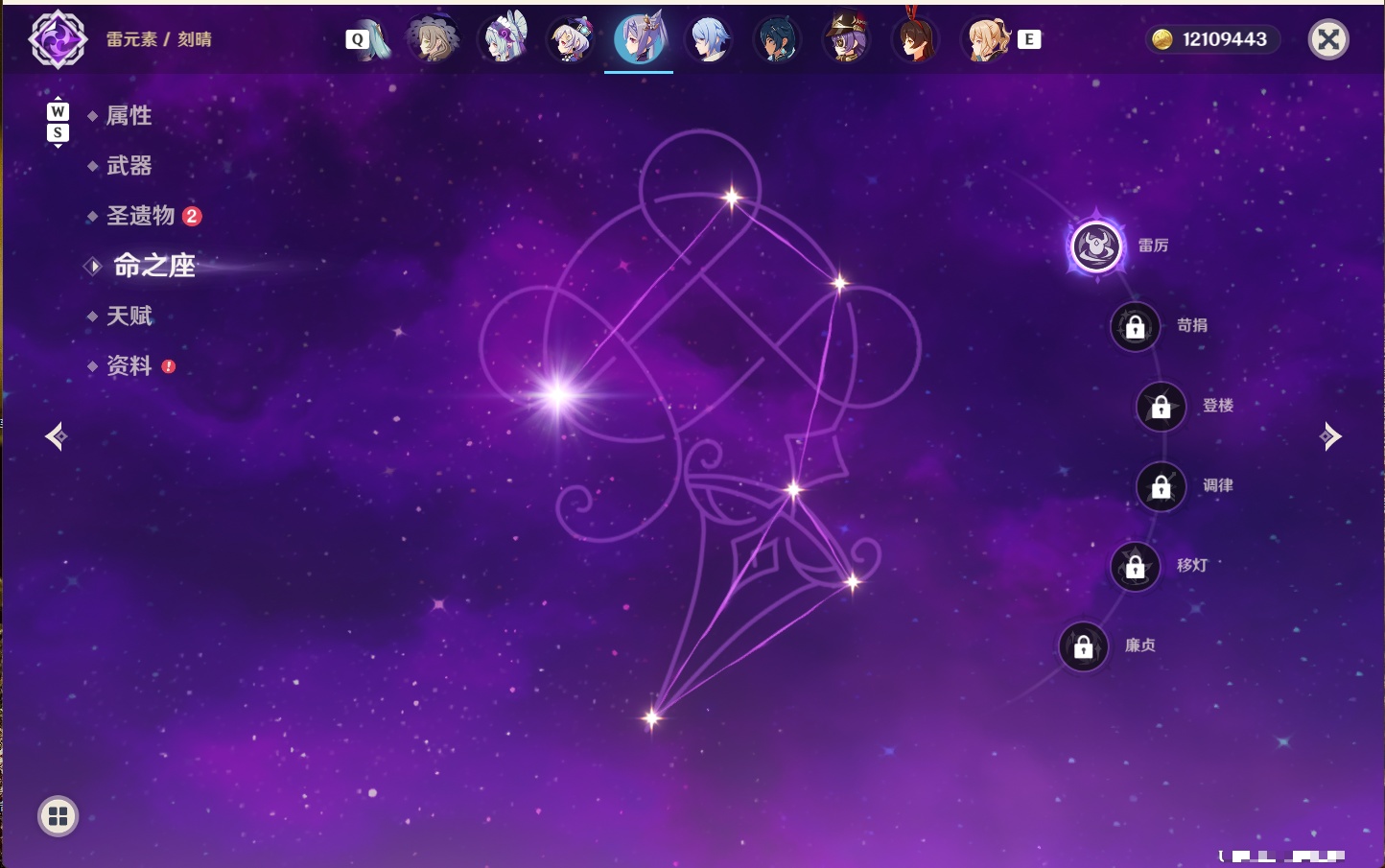The height and width of the screenshot is (868, 1385).
Task: Open the grid menu icon at bottom left
Action: click(58, 816)
